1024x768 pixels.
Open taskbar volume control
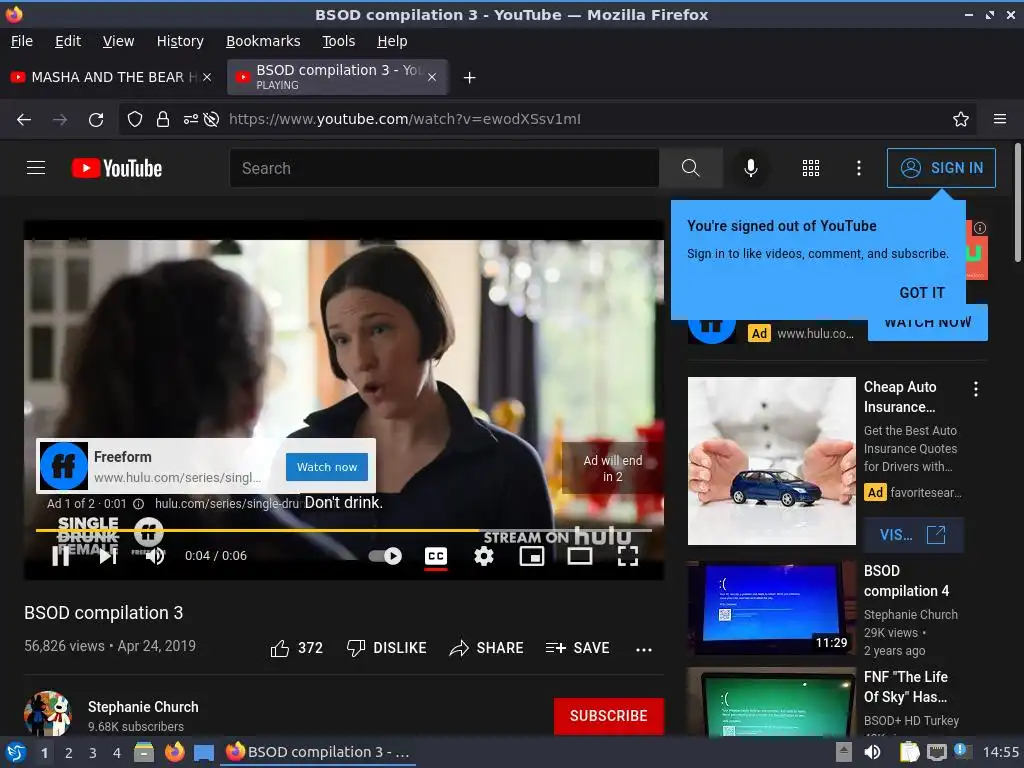(x=873, y=752)
